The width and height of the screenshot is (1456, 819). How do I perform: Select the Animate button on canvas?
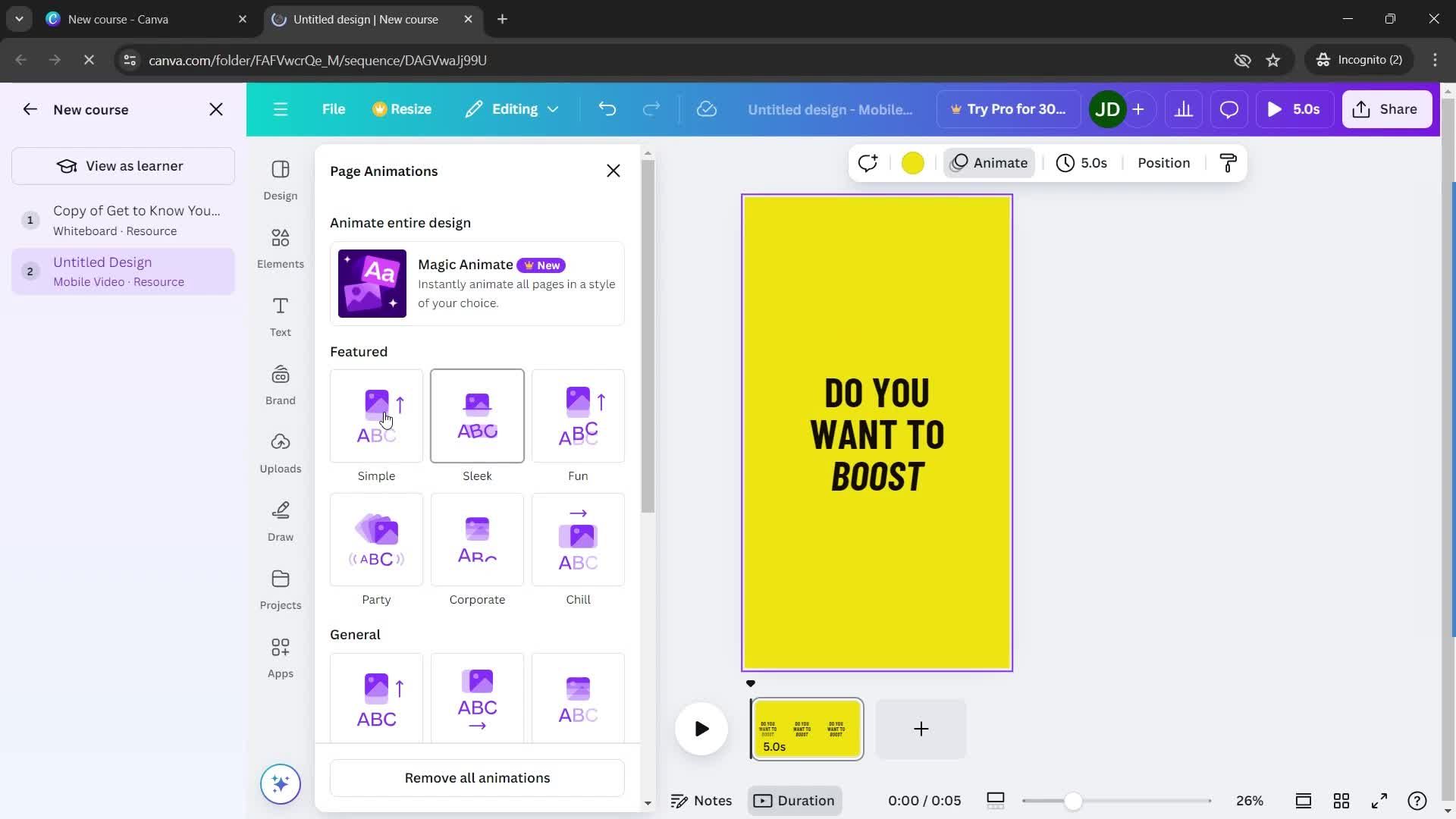click(990, 162)
